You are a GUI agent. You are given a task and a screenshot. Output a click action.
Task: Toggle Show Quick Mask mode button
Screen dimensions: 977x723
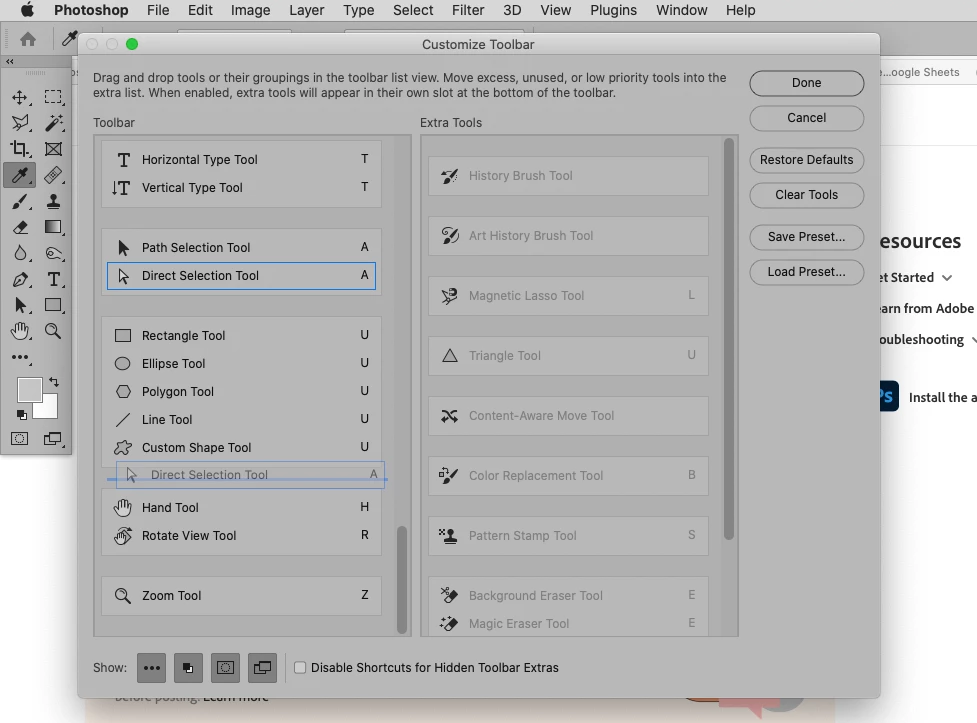tap(225, 668)
